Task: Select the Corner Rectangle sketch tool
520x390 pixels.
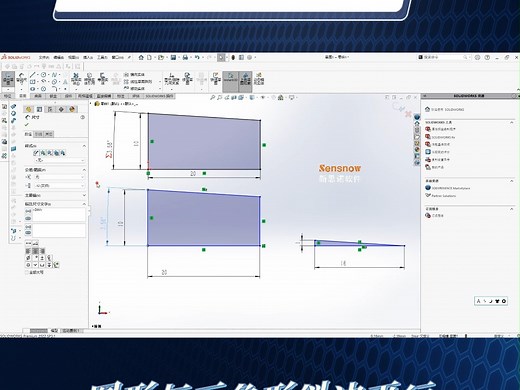Action: point(33,82)
